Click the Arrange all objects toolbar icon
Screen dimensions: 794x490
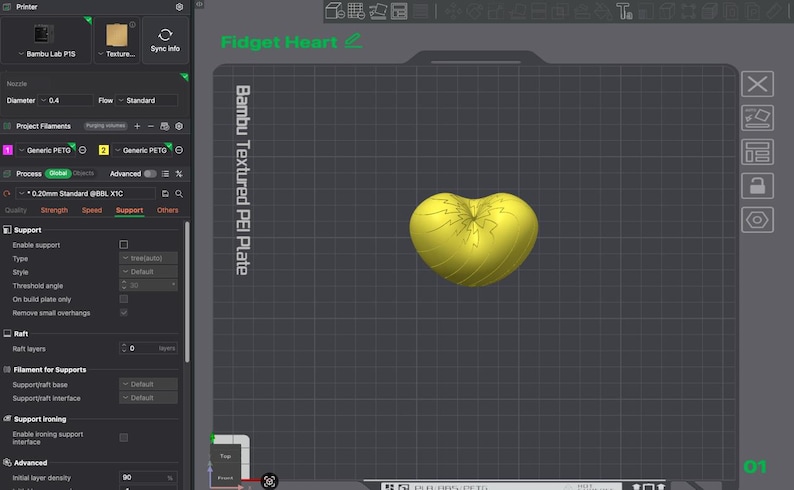[399, 11]
